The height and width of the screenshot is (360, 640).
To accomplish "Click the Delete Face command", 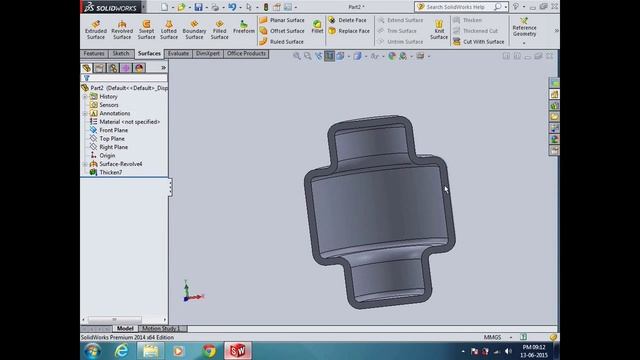I will click(x=347, y=20).
